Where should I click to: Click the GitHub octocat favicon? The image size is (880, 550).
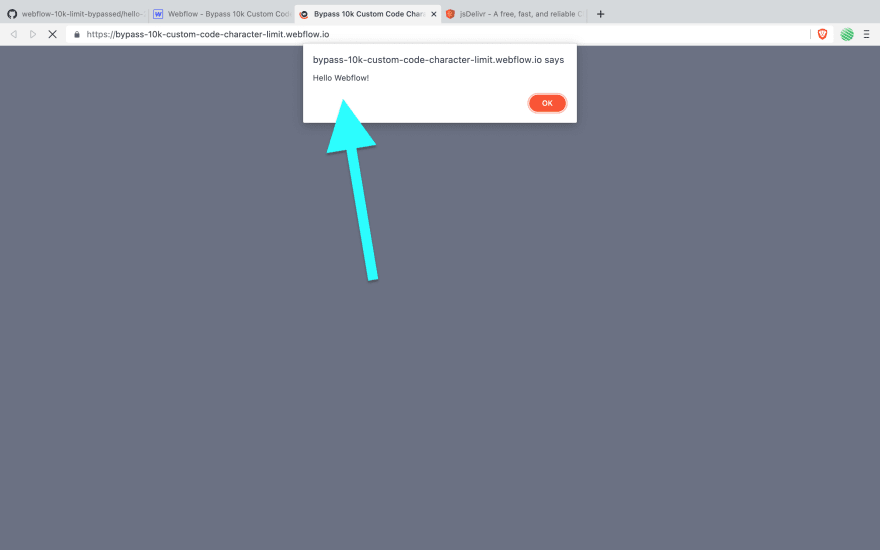tap(12, 14)
